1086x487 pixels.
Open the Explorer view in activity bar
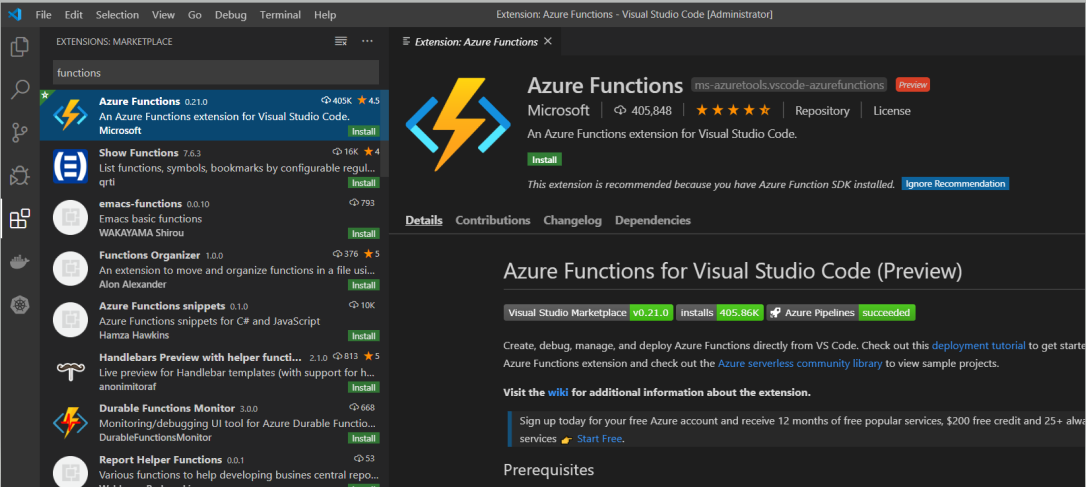pyautogui.click(x=20, y=48)
